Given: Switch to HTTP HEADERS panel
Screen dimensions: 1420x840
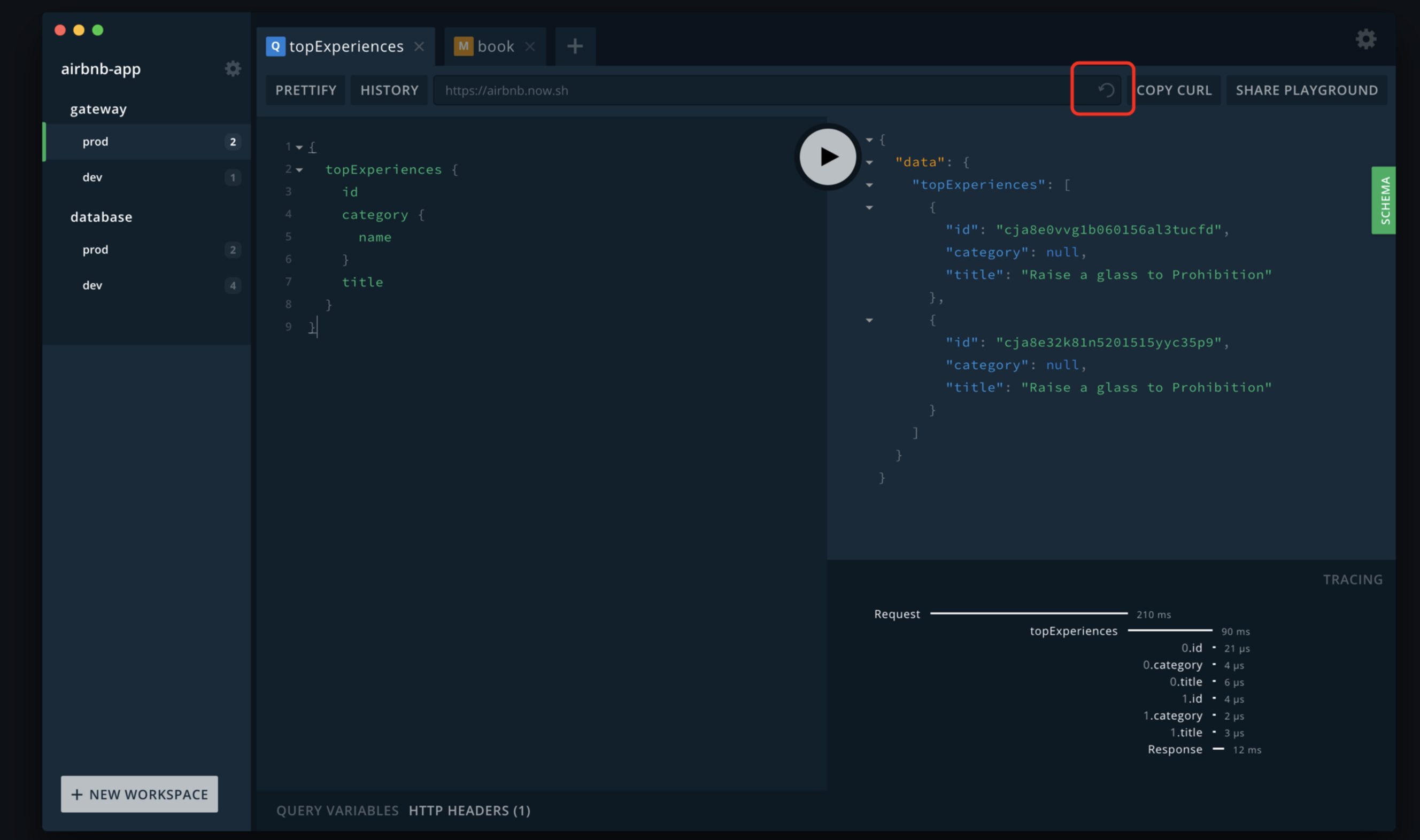Looking at the screenshot, I should coord(469,811).
